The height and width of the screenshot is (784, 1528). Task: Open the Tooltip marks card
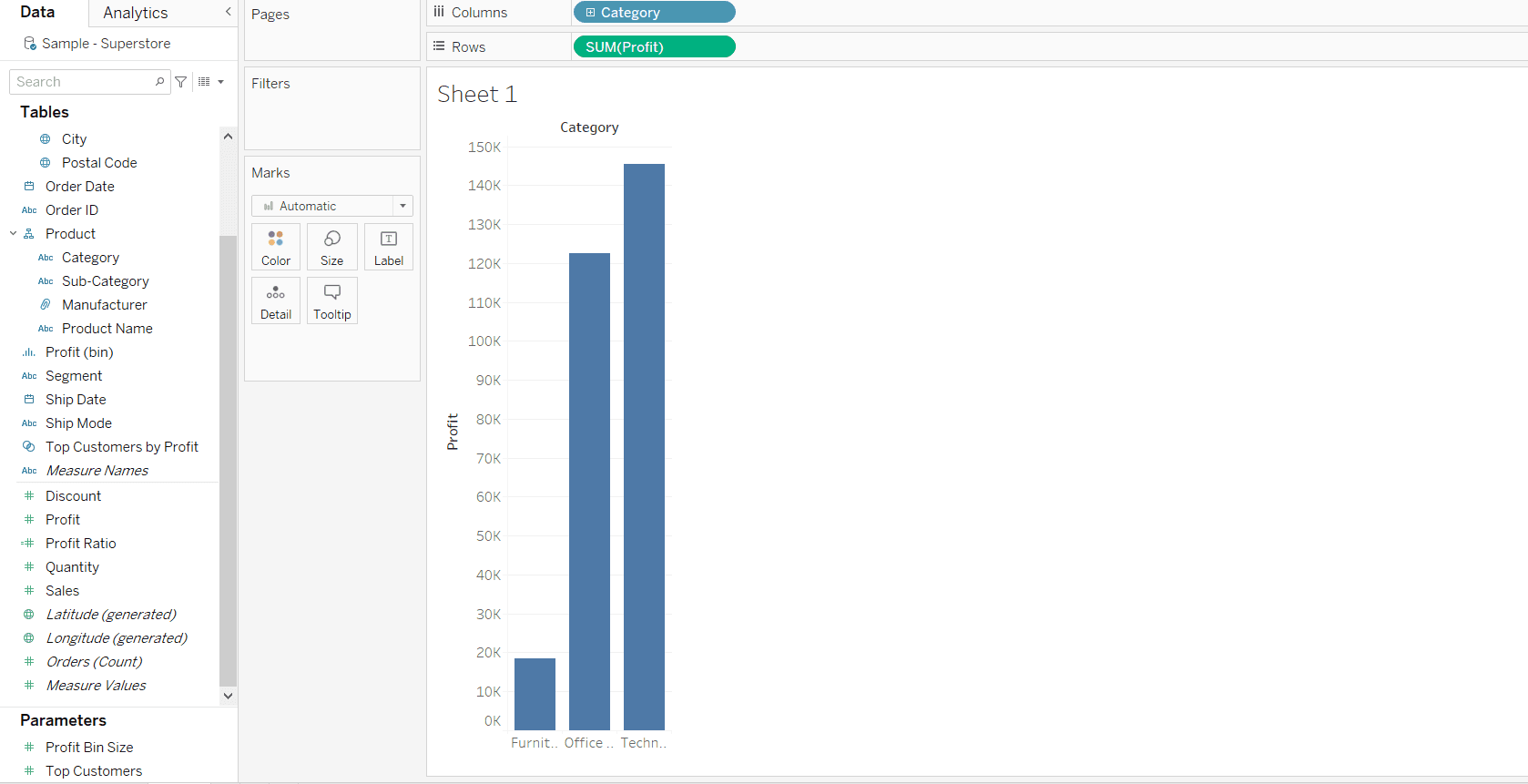tap(332, 301)
